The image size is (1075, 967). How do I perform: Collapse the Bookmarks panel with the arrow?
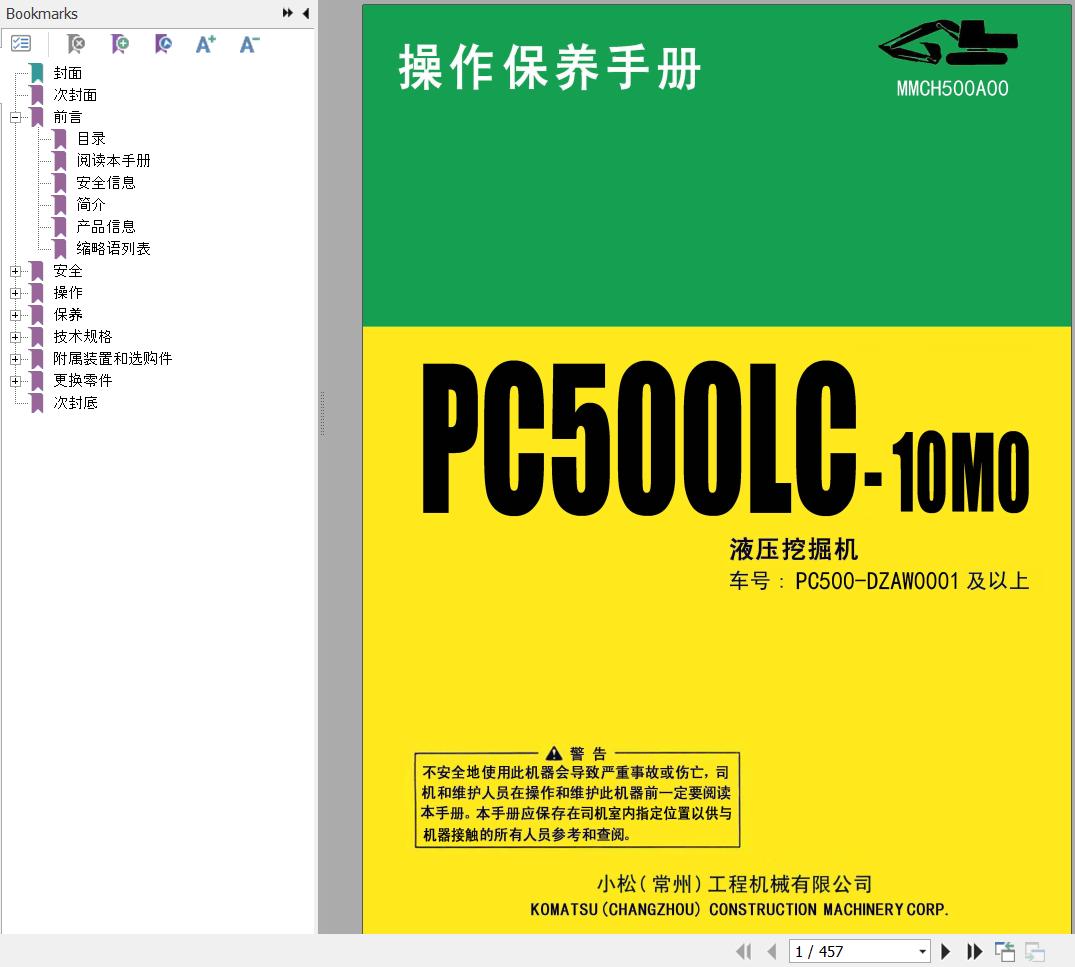click(x=306, y=13)
